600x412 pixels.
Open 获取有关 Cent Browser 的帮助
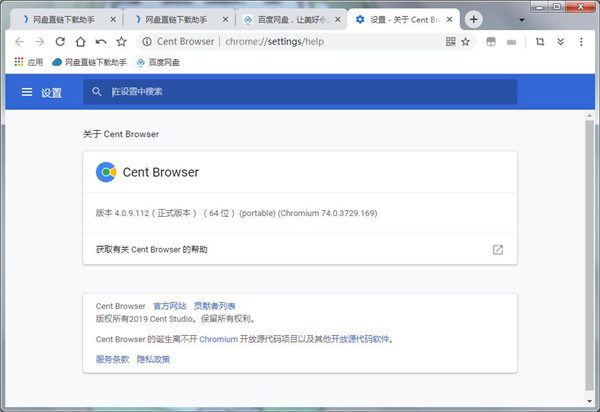[300, 249]
